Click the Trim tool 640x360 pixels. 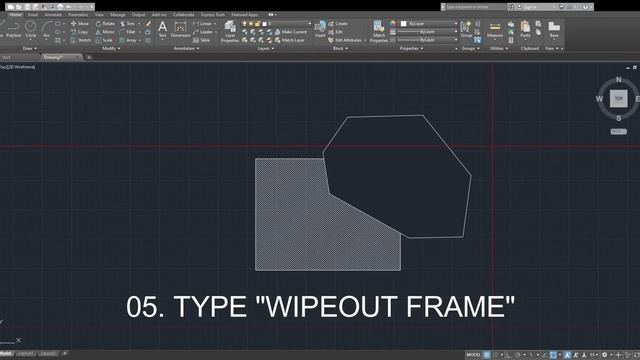click(x=128, y=24)
